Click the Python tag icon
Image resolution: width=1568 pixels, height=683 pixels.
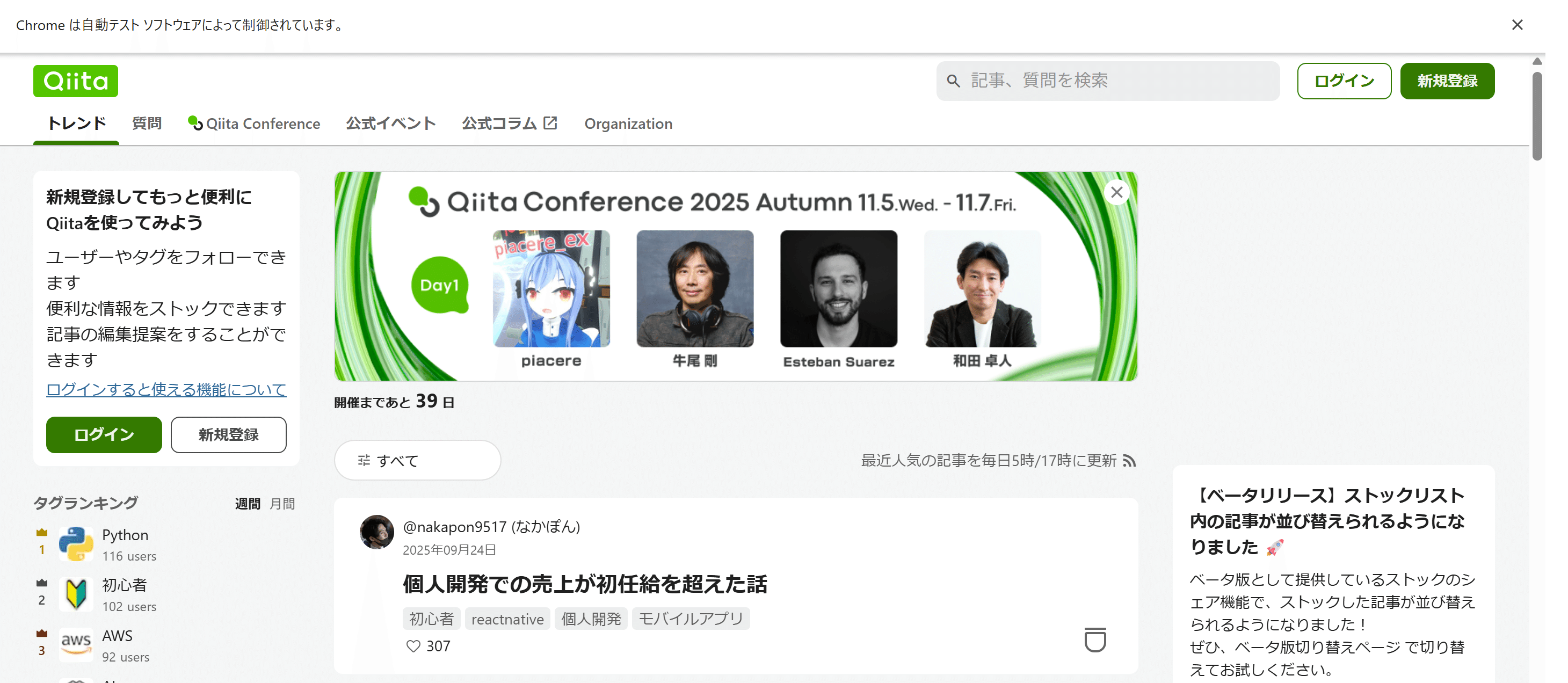click(x=76, y=544)
